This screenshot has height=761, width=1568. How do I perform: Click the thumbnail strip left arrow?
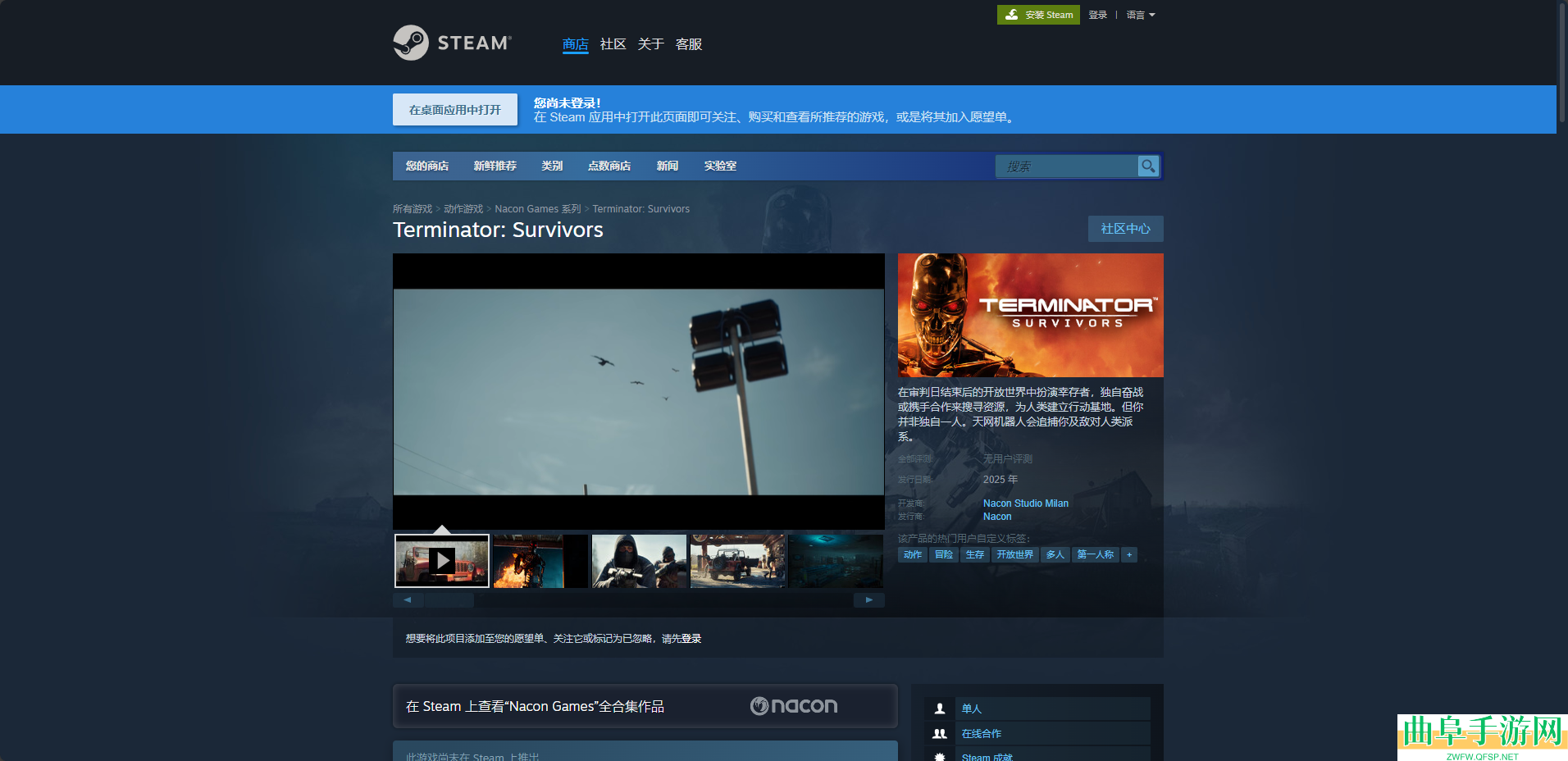tap(408, 600)
